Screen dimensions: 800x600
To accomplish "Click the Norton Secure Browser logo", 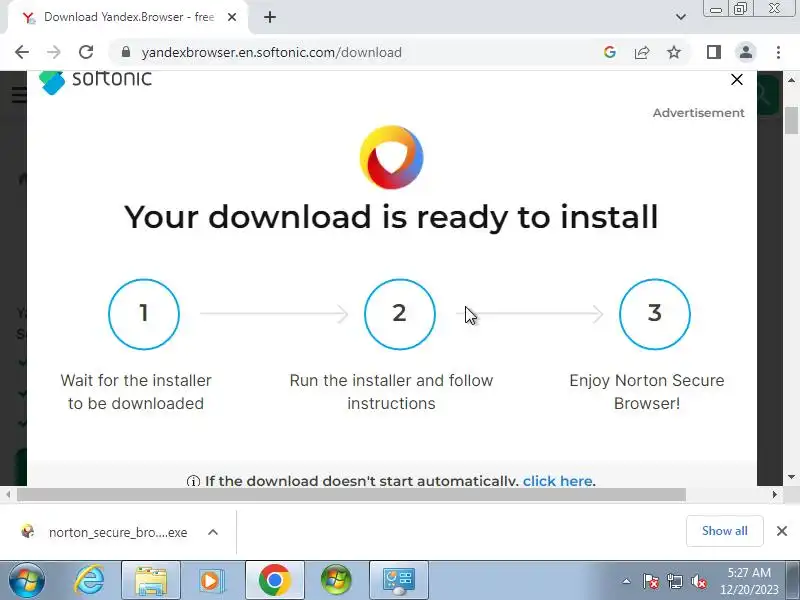I will [391, 157].
